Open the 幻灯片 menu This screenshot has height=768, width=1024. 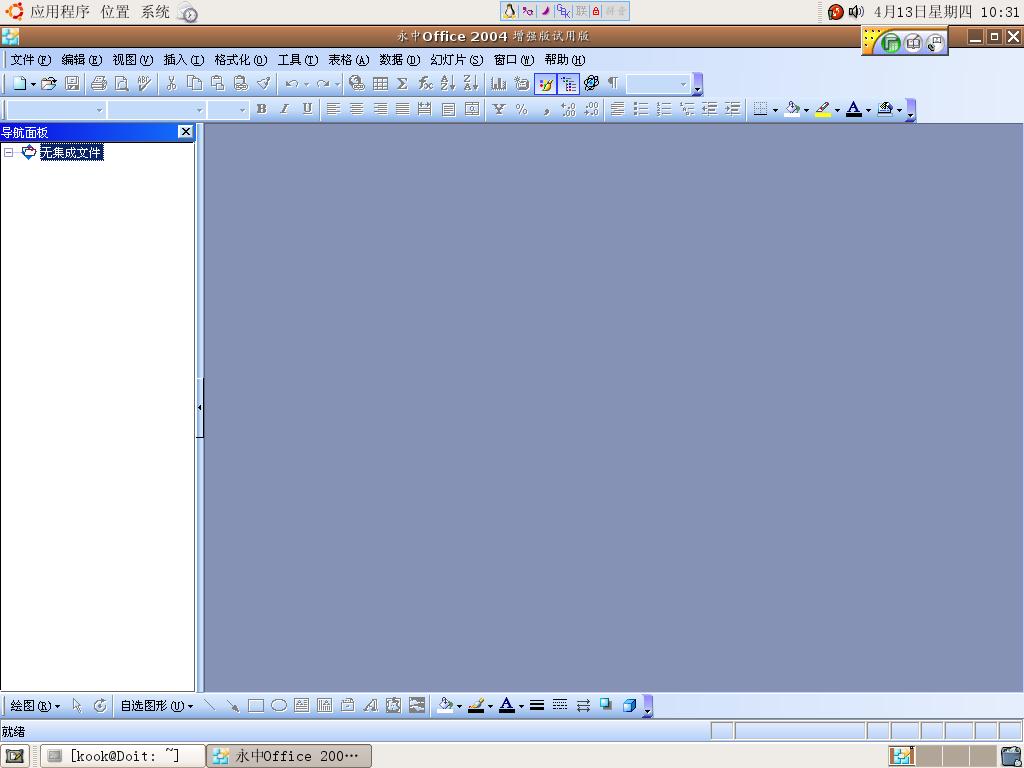(x=456, y=60)
